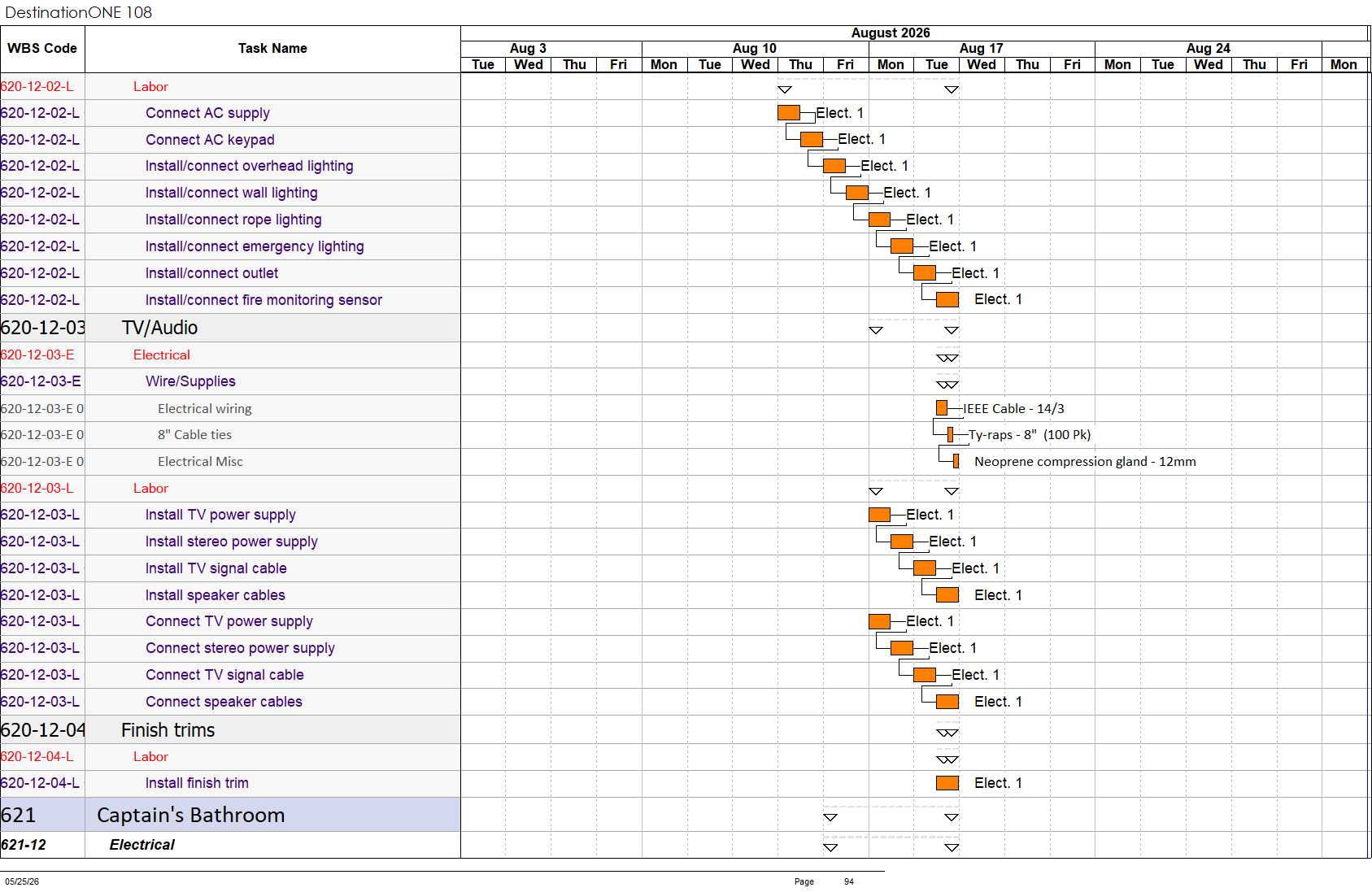
Task: Select the Task Name column header
Action: click(272, 49)
